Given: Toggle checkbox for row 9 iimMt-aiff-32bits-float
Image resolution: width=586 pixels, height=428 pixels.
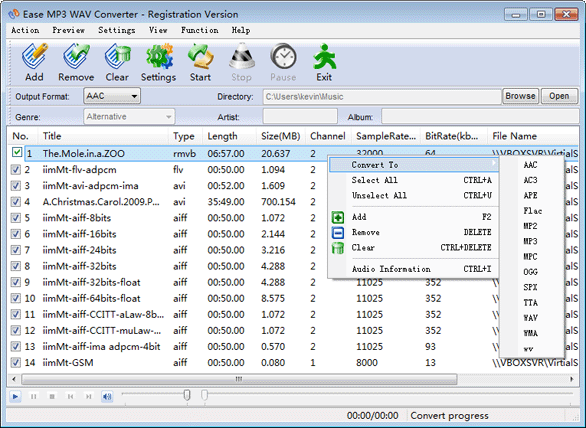Looking at the screenshot, I should click(x=16, y=282).
